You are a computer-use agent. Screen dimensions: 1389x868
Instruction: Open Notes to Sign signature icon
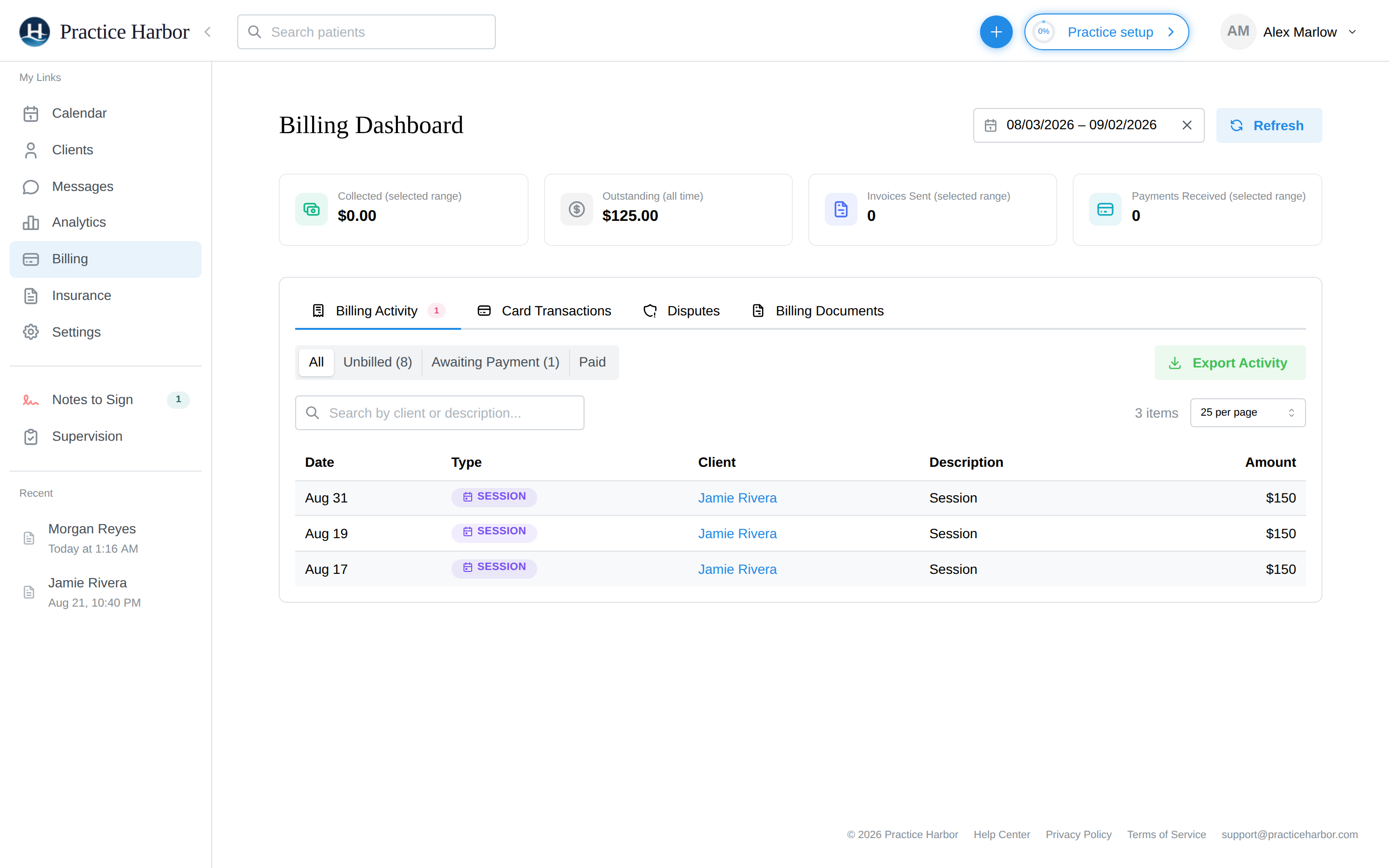click(x=30, y=400)
